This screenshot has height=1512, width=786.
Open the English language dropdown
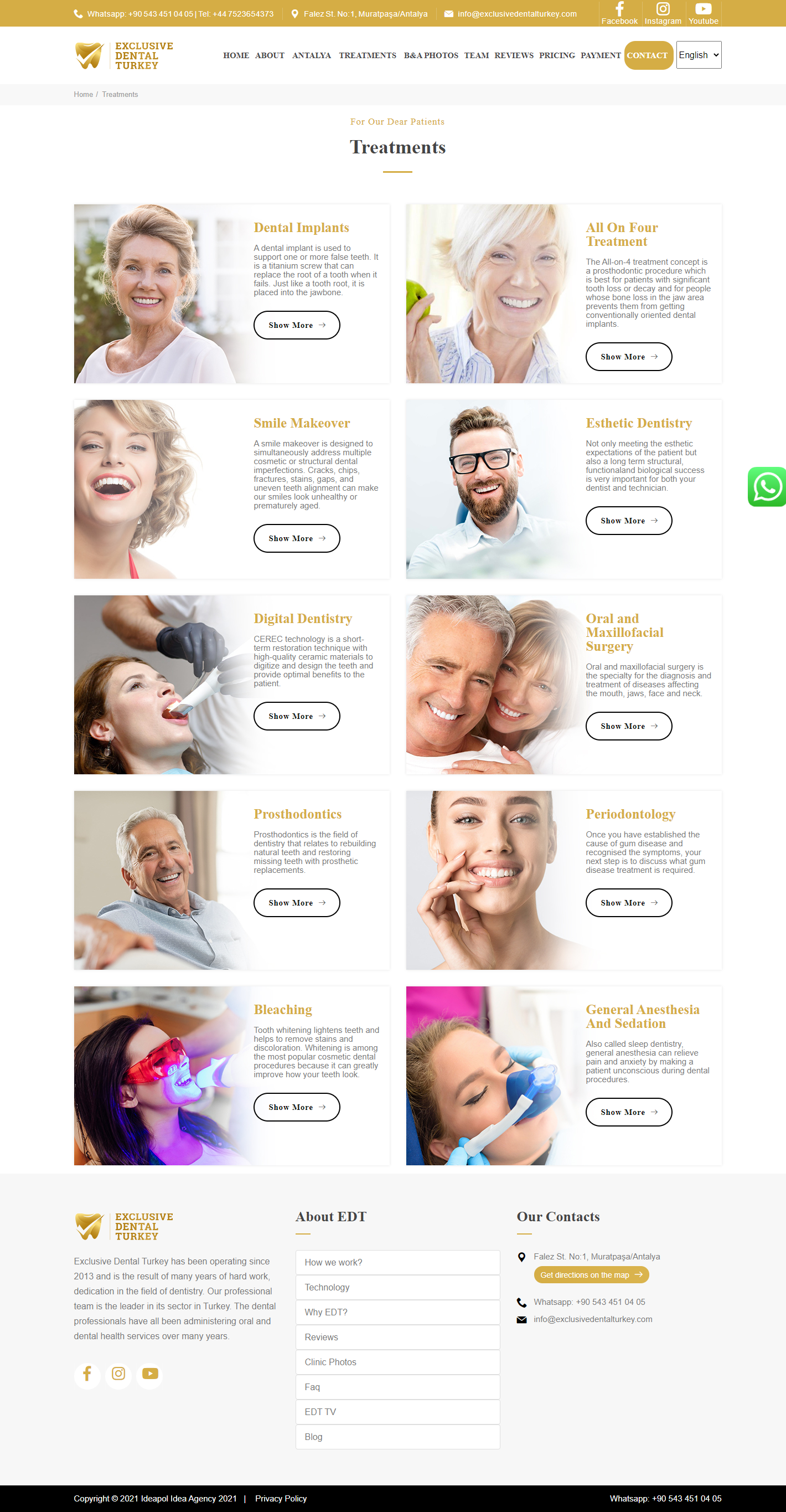(x=699, y=55)
